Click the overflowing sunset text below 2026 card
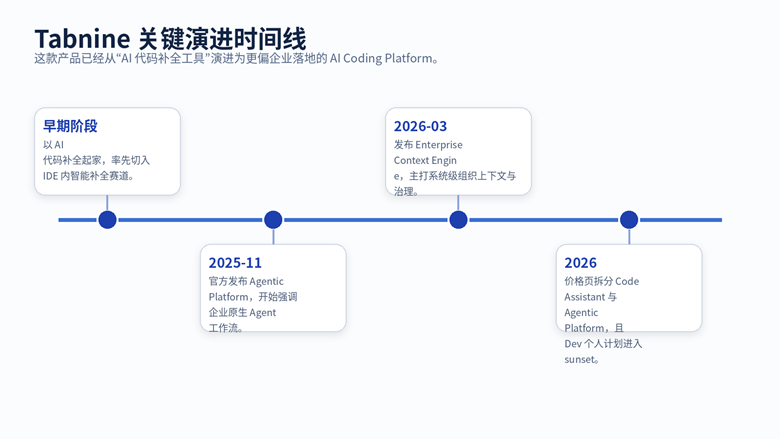Image resolution: width=780 pixels, height=439 pixels. [x=582, y=360]
